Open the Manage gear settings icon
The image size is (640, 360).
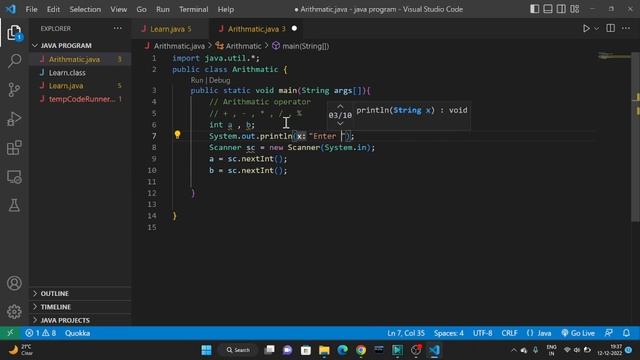click(x=14, y=311)
